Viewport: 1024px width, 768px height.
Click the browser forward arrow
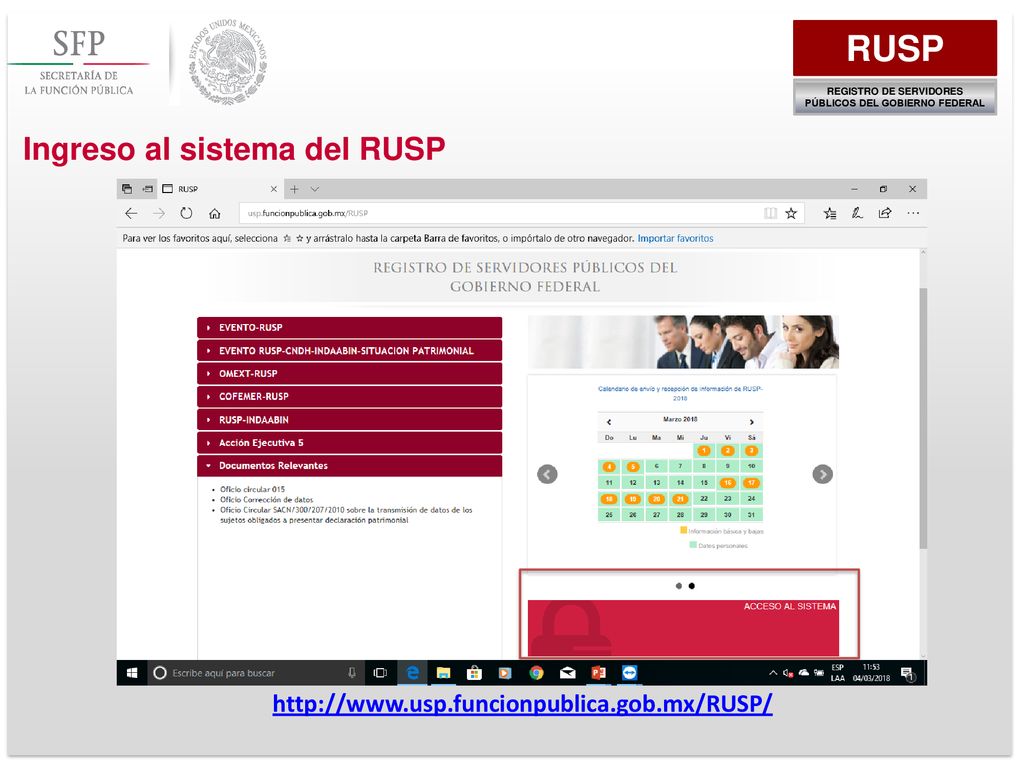(x=159, y=214)
